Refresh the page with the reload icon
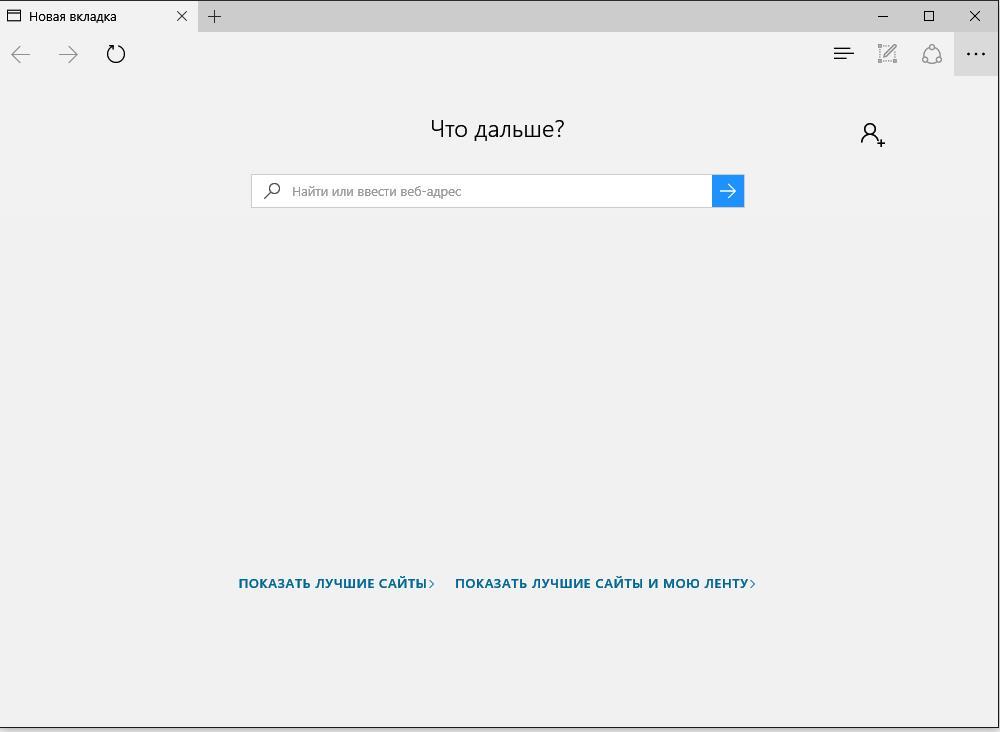 (116, 55)
